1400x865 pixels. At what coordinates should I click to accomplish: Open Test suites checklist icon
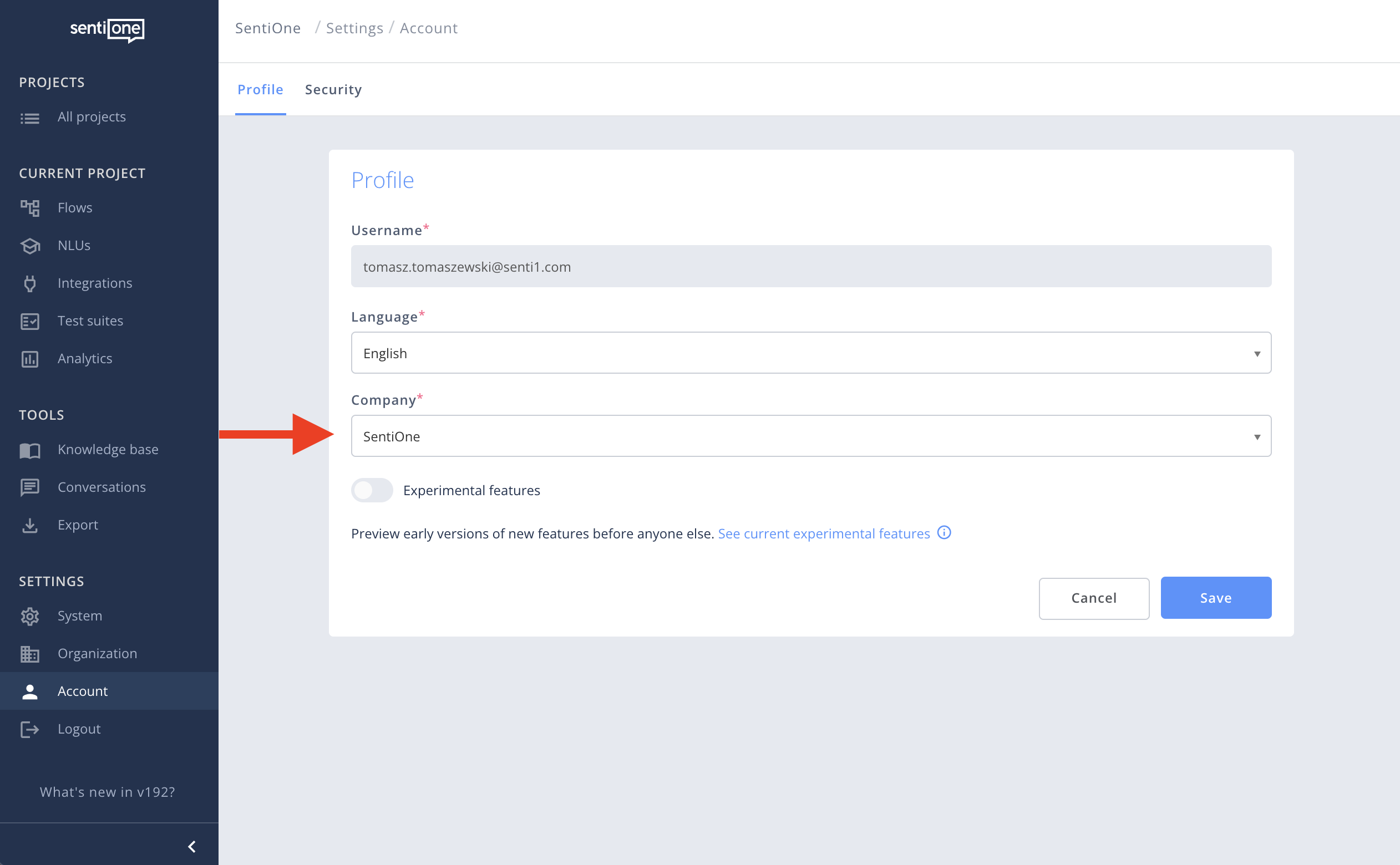(x=30, y=321)
